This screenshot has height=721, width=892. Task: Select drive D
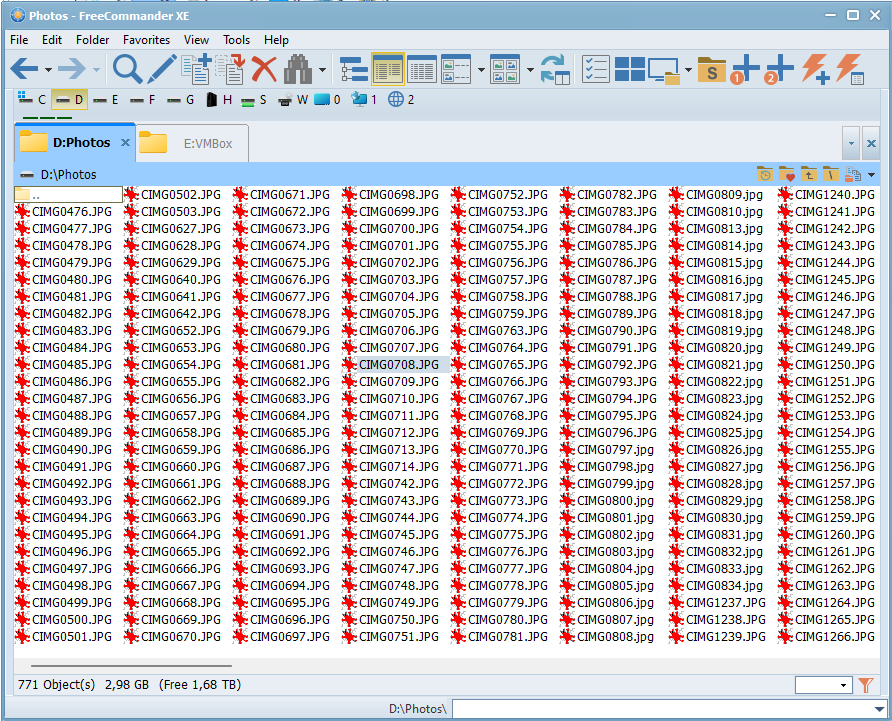point(69,100)
